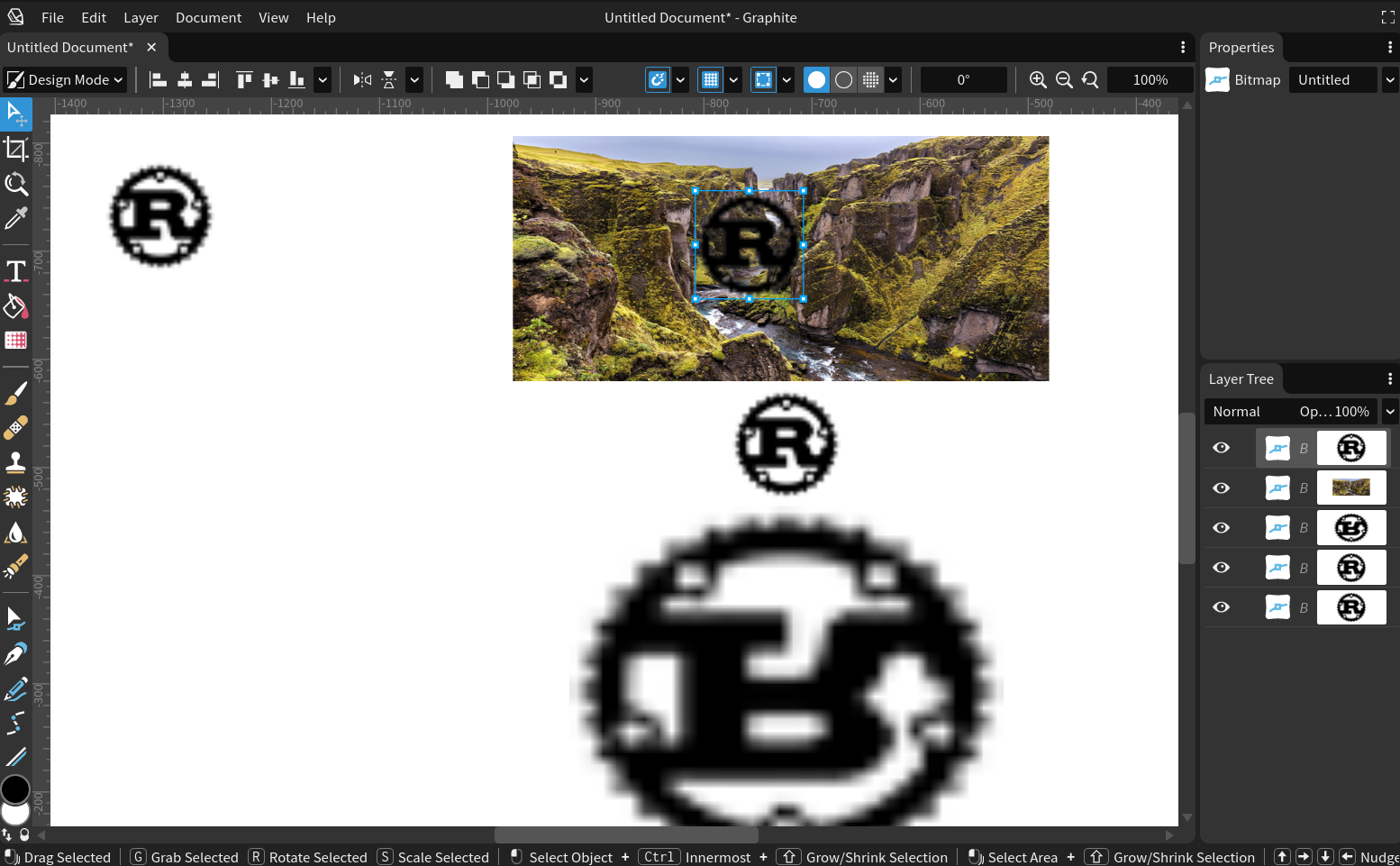This screenshot has height=866, width=1400.
Task: Pick the Brush tool
Action: (x=16, y=394)
